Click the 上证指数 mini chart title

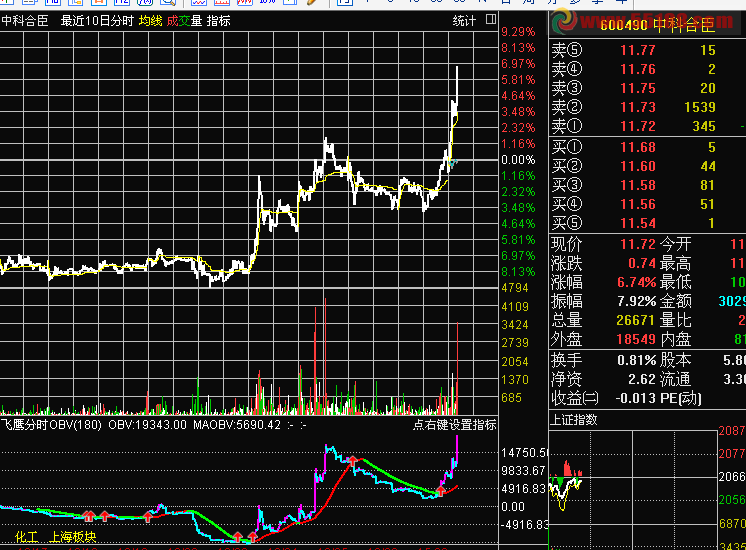click(x=573, y=420)
